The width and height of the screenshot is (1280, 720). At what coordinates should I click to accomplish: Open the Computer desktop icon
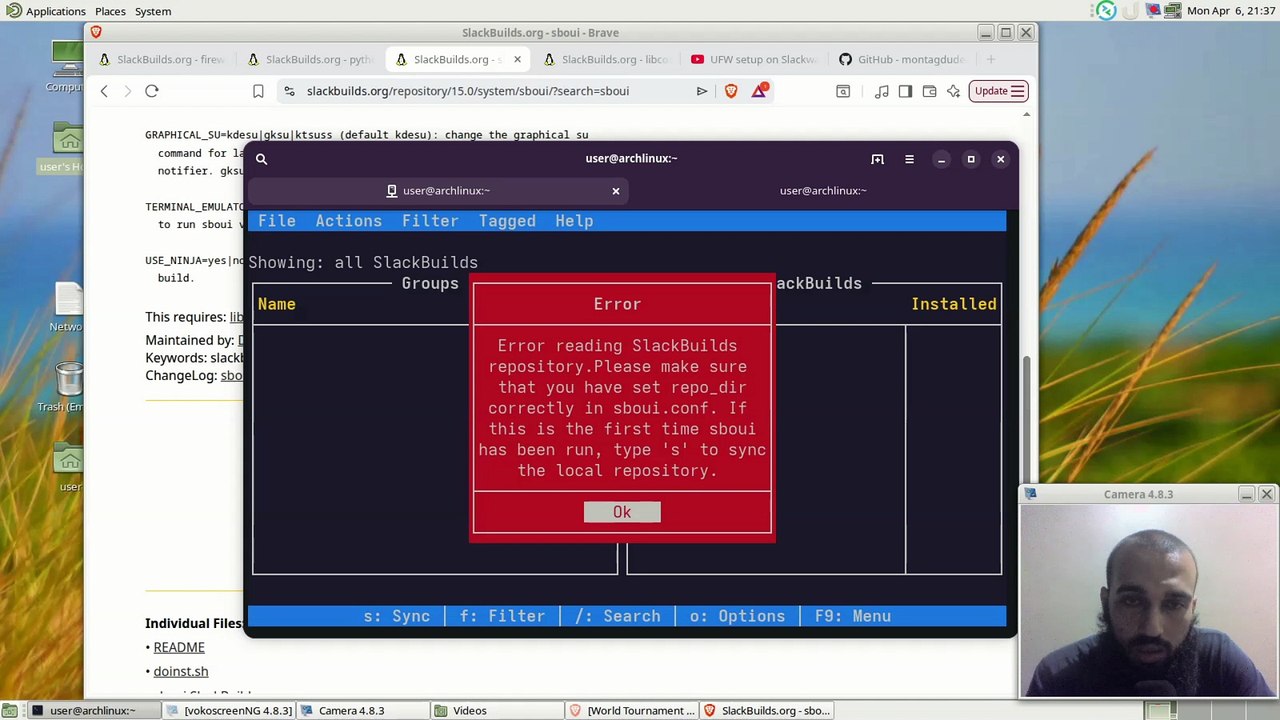(67, 66)
